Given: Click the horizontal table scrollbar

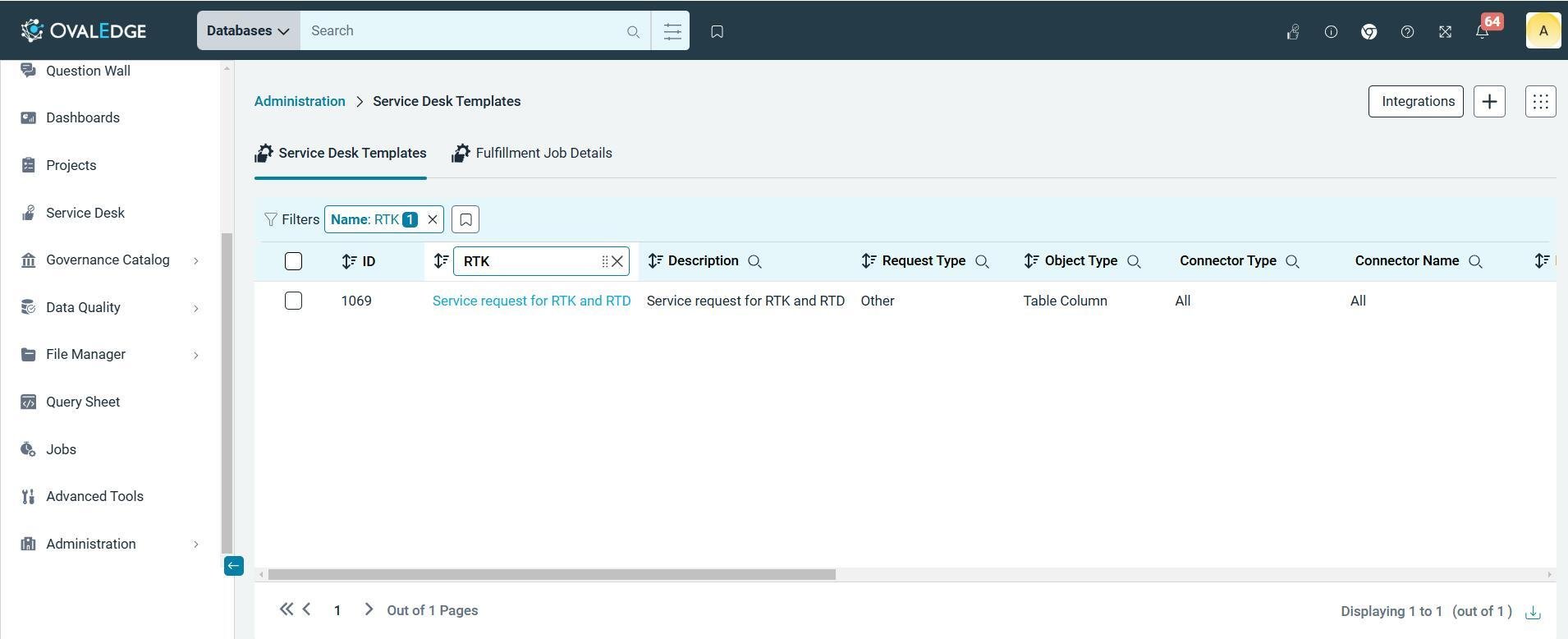Looking at the screenshot, I should (552, 575).
